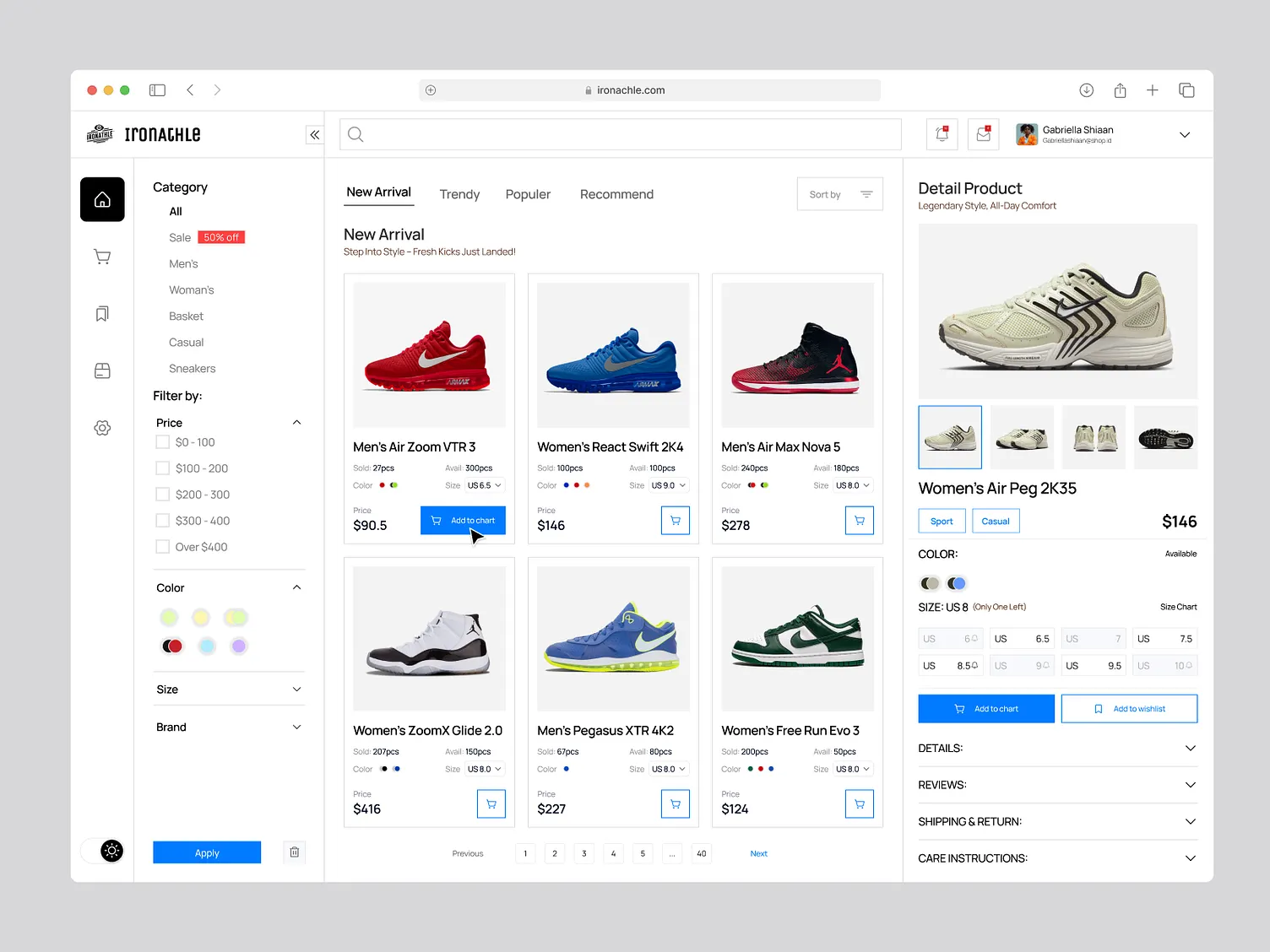Open Gabriella Shiaan account dropdown
1270x952 pixels.
(x=1185, y=135)
